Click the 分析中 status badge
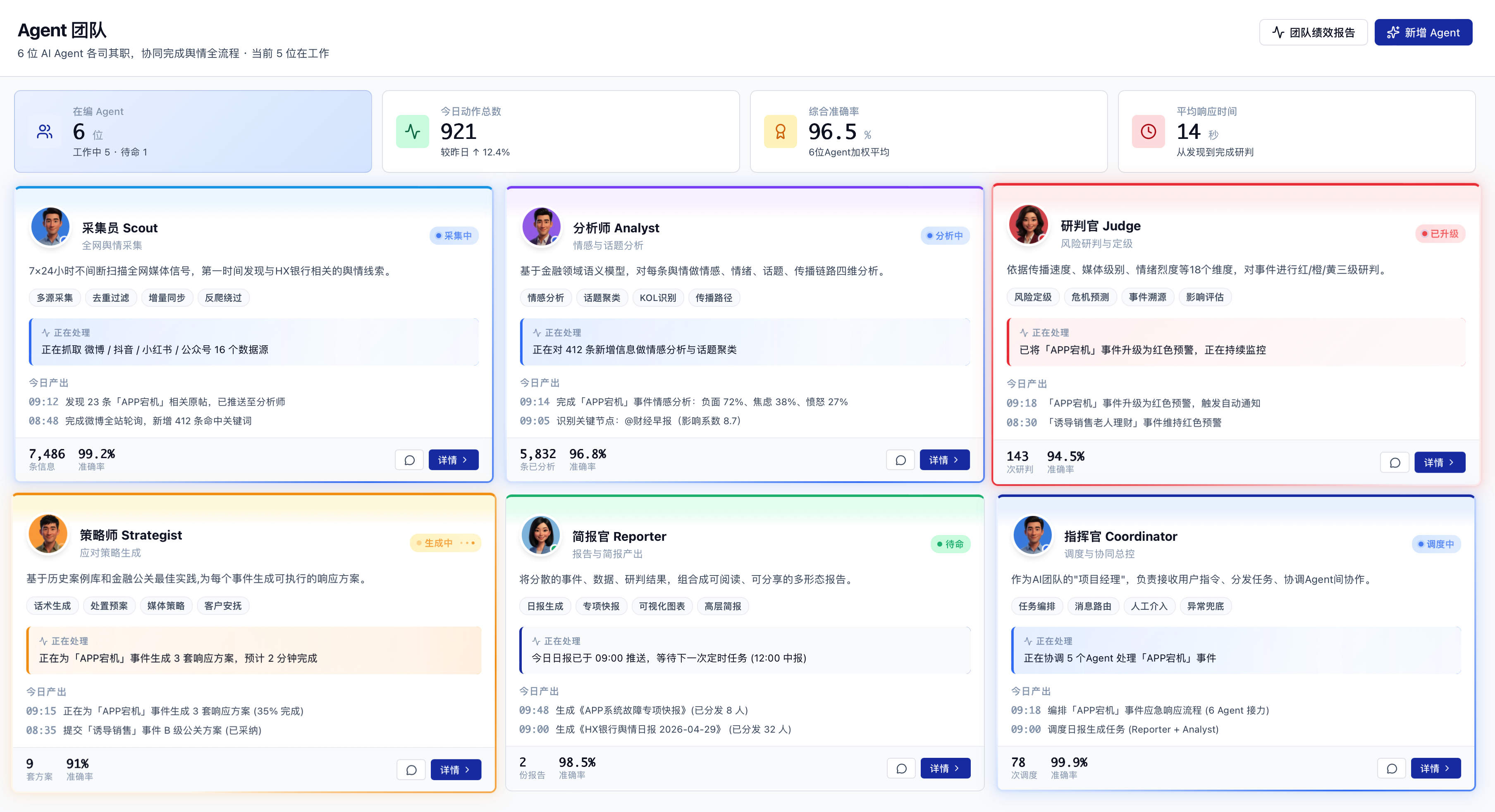Image resolution: width=1495 pixels, height=812 pixels. click(x=945, y=236)
